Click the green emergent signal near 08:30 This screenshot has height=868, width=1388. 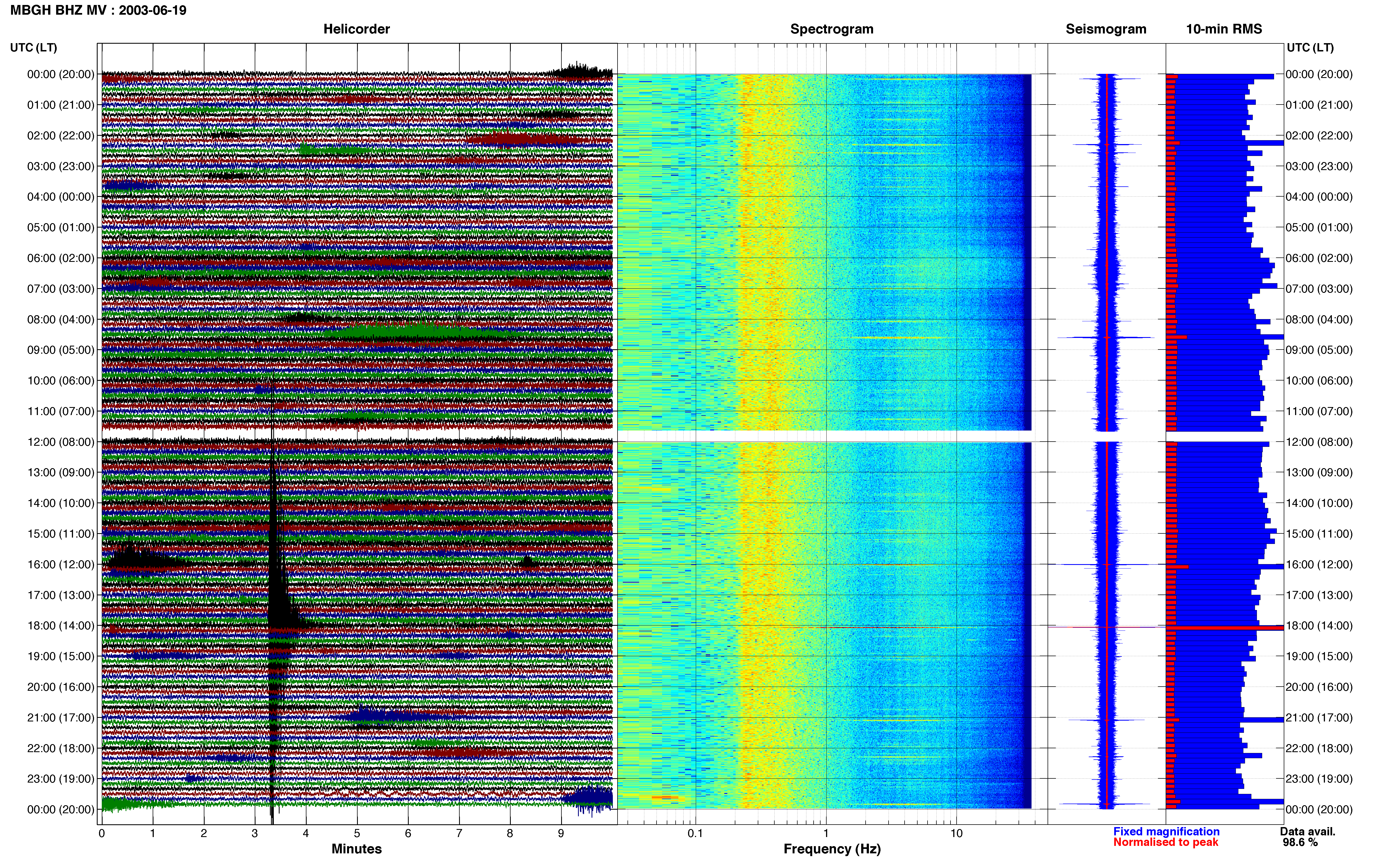pyautogui.click(x=413, y=332)
